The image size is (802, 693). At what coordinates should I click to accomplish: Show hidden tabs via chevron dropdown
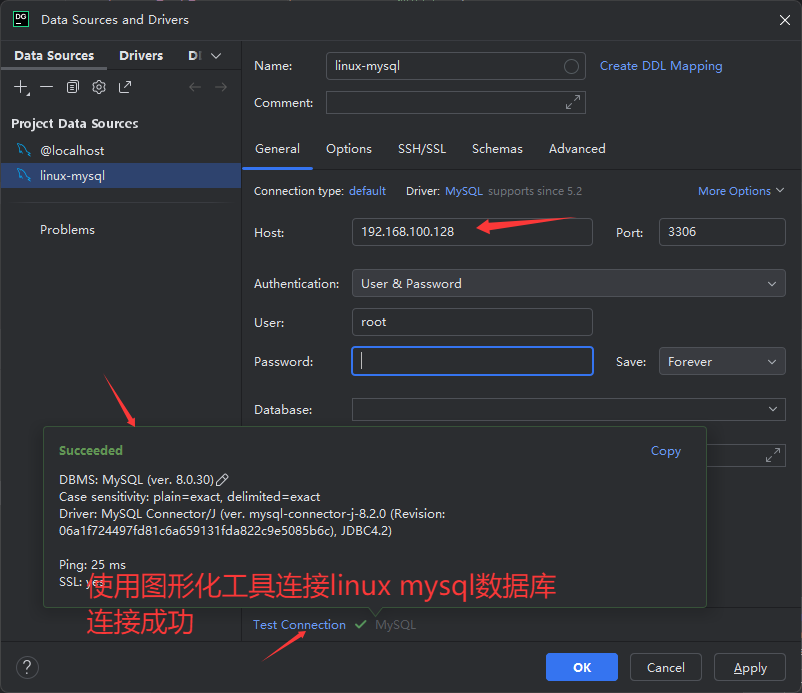coord(216,56)
